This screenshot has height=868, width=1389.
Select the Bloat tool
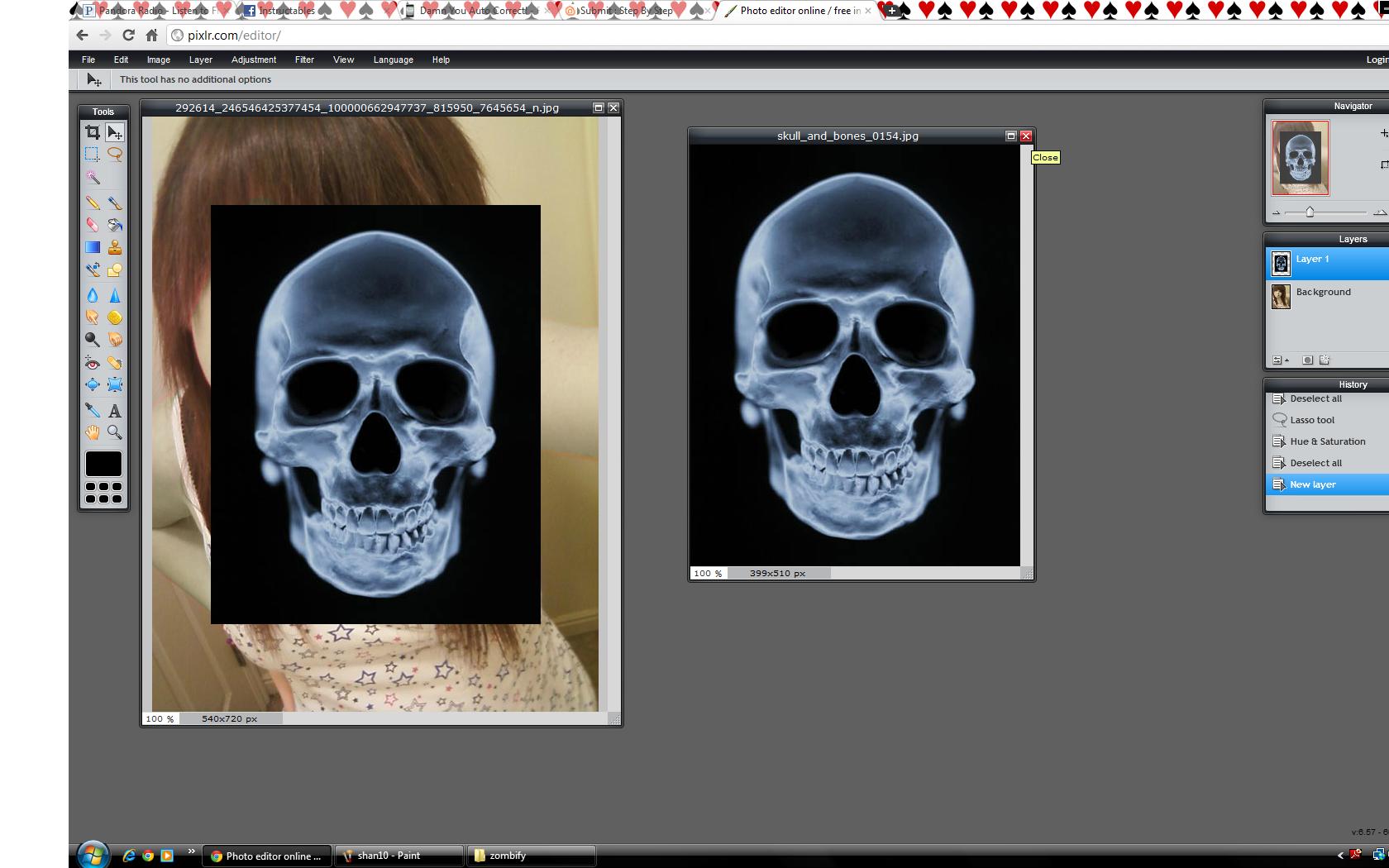93,384
